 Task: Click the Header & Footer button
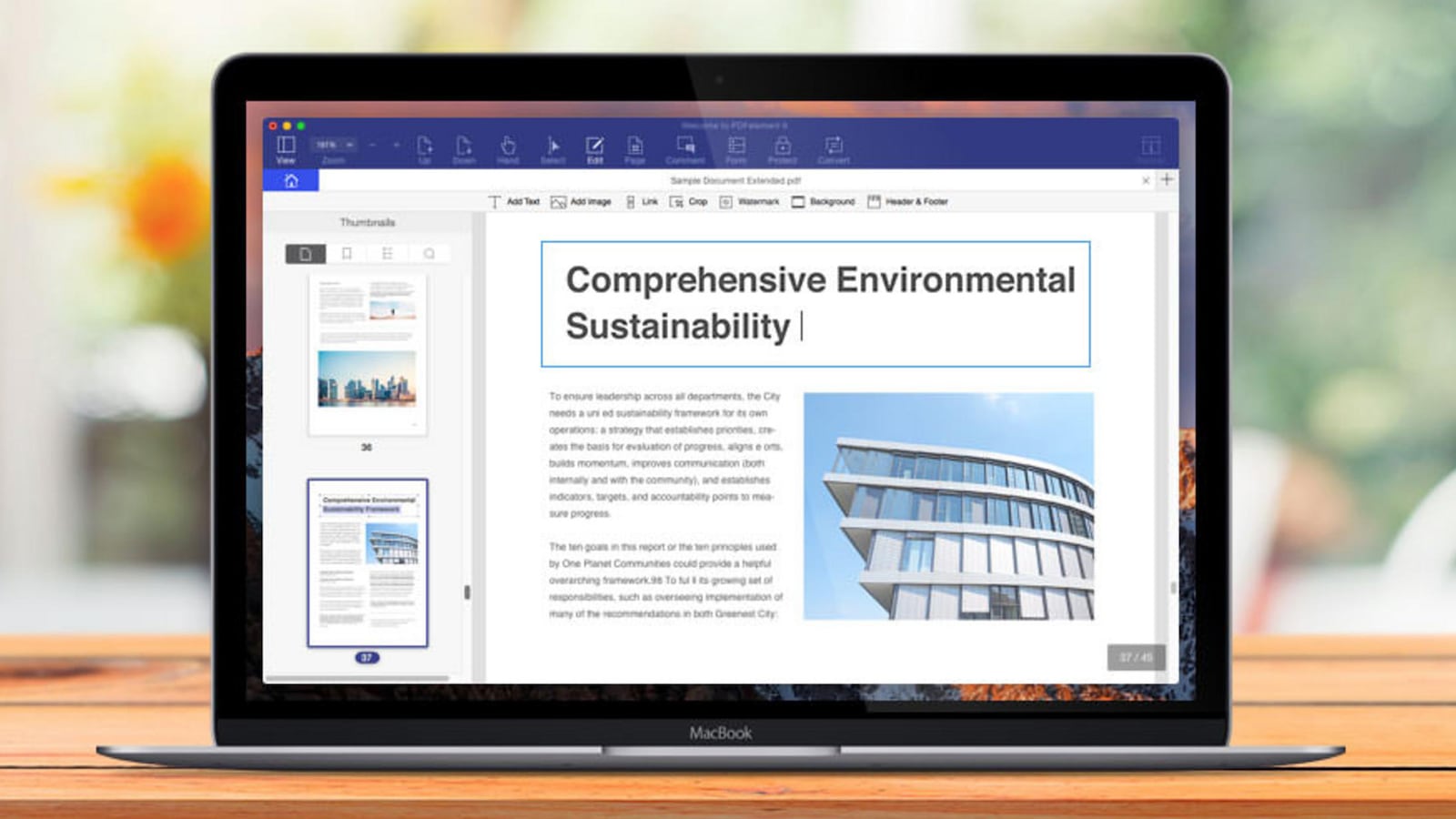pyautogui.click(x=907, y=202)
